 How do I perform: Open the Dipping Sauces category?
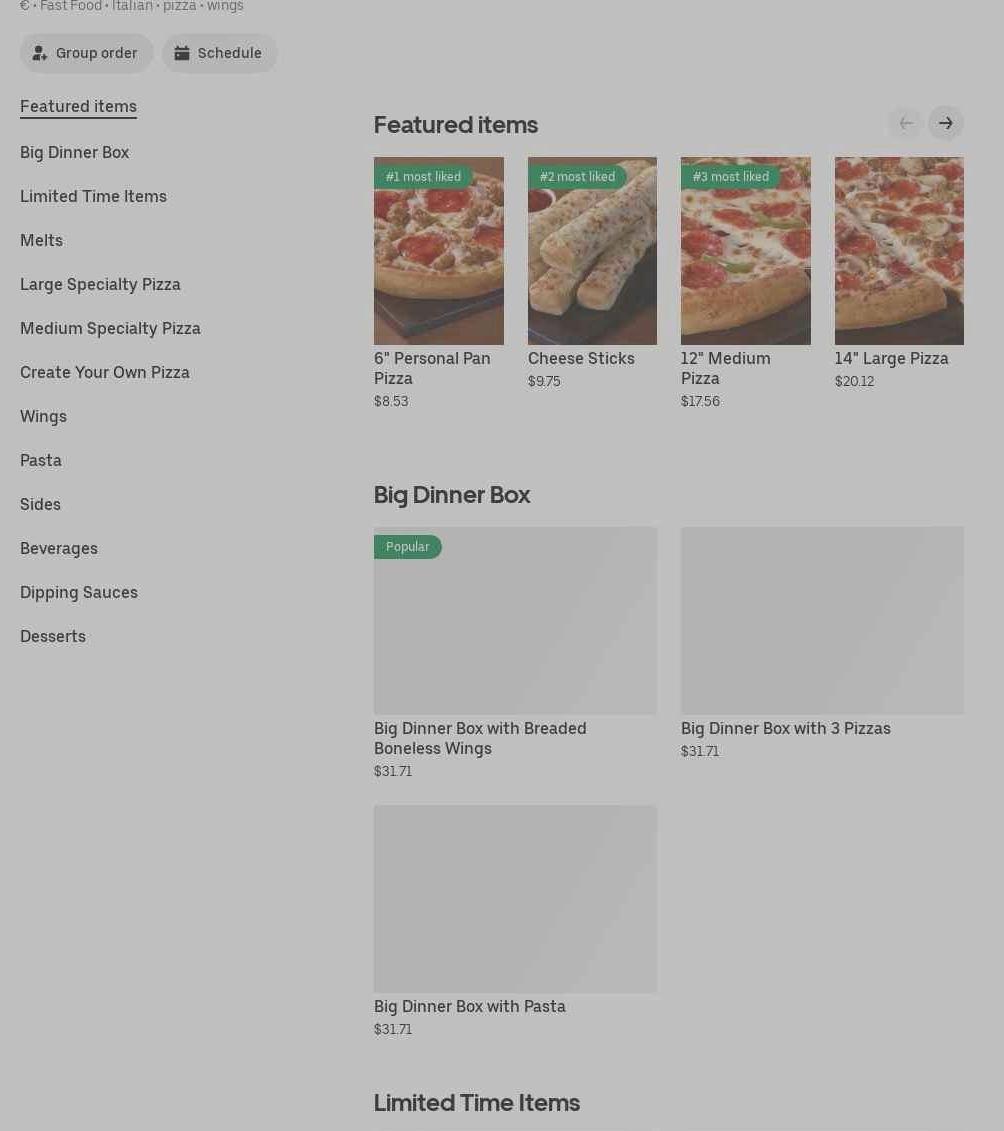79,592
